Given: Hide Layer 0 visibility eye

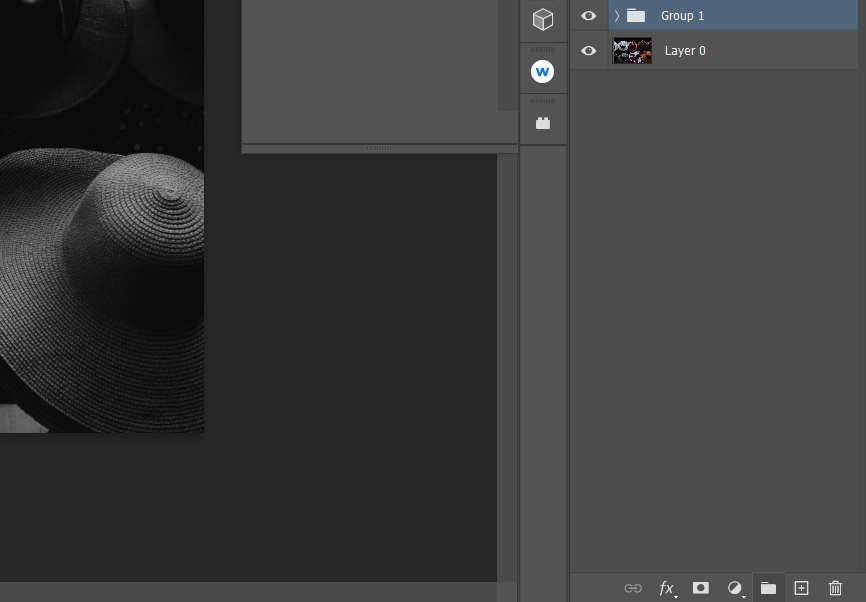Looking at the screenshot, I should [x=589, y=50].
